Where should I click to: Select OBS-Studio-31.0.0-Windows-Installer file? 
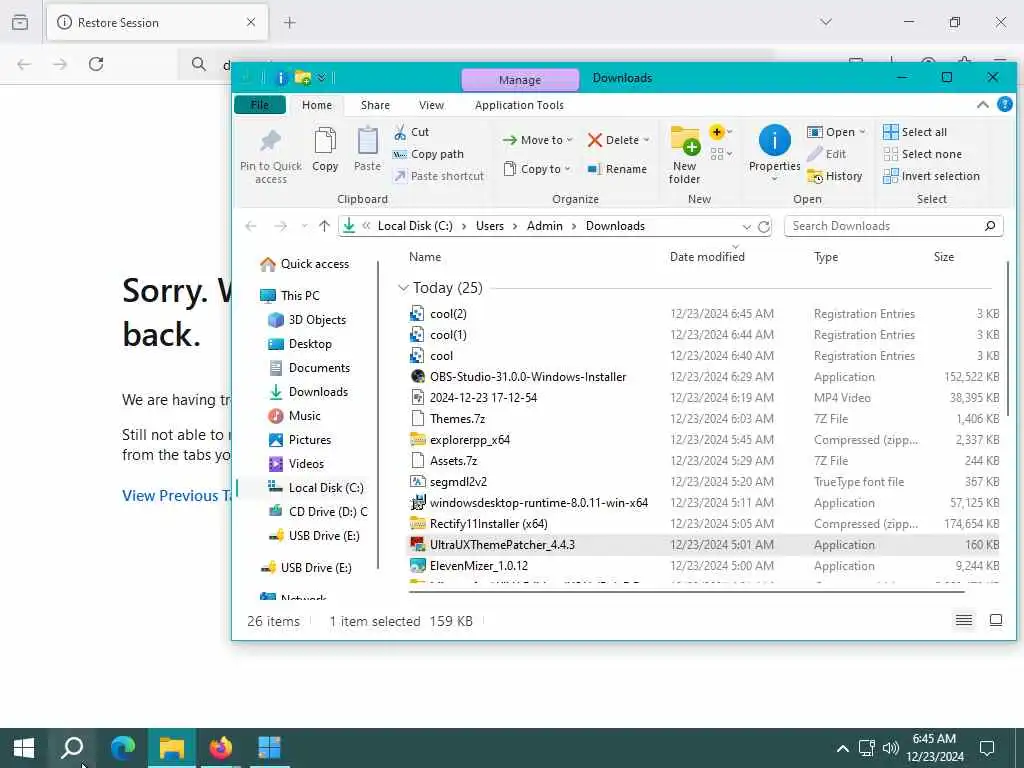(x=704, y=377)
